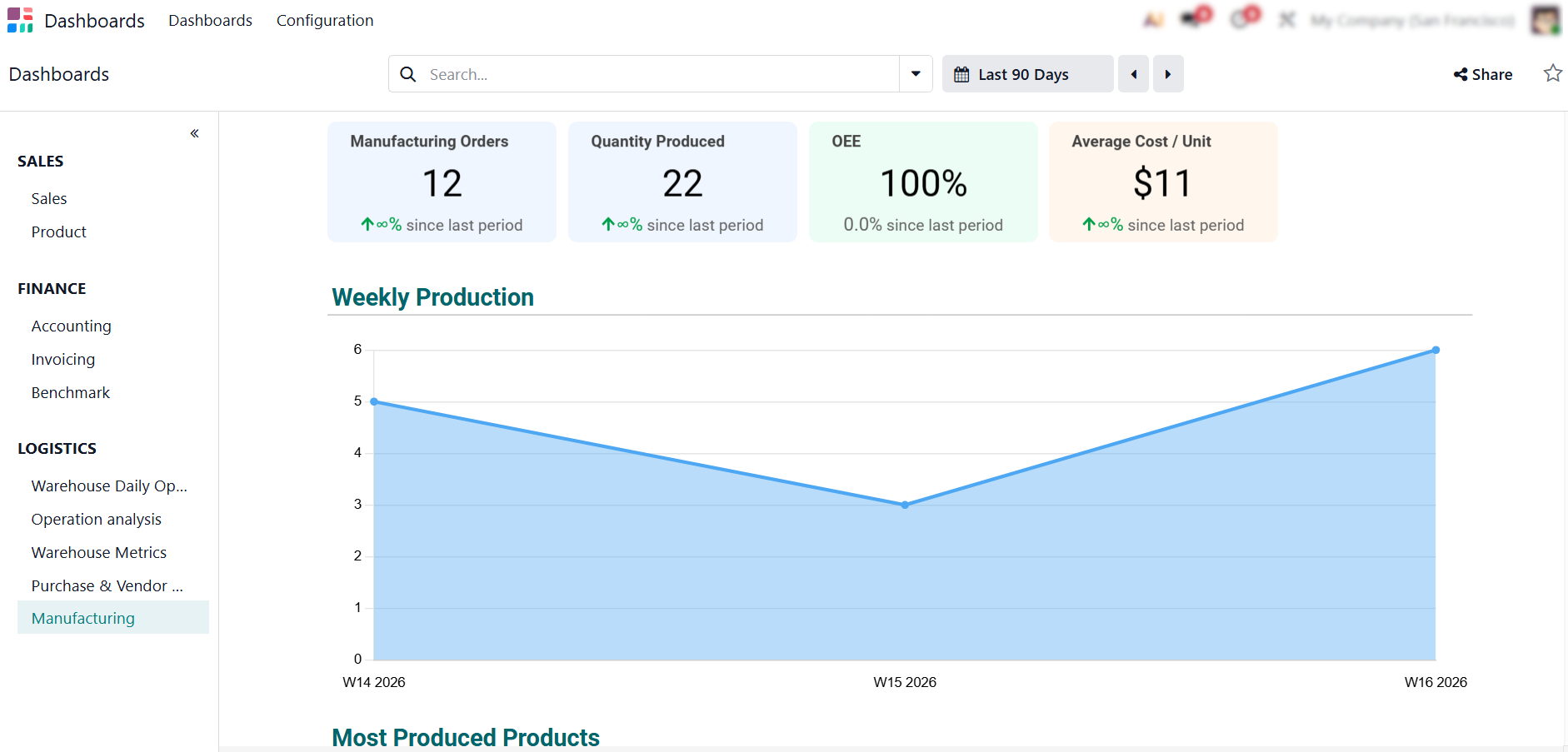Open the user avatar menu
This screenshot has height=752, width=1568.
tap(1546, 20)
